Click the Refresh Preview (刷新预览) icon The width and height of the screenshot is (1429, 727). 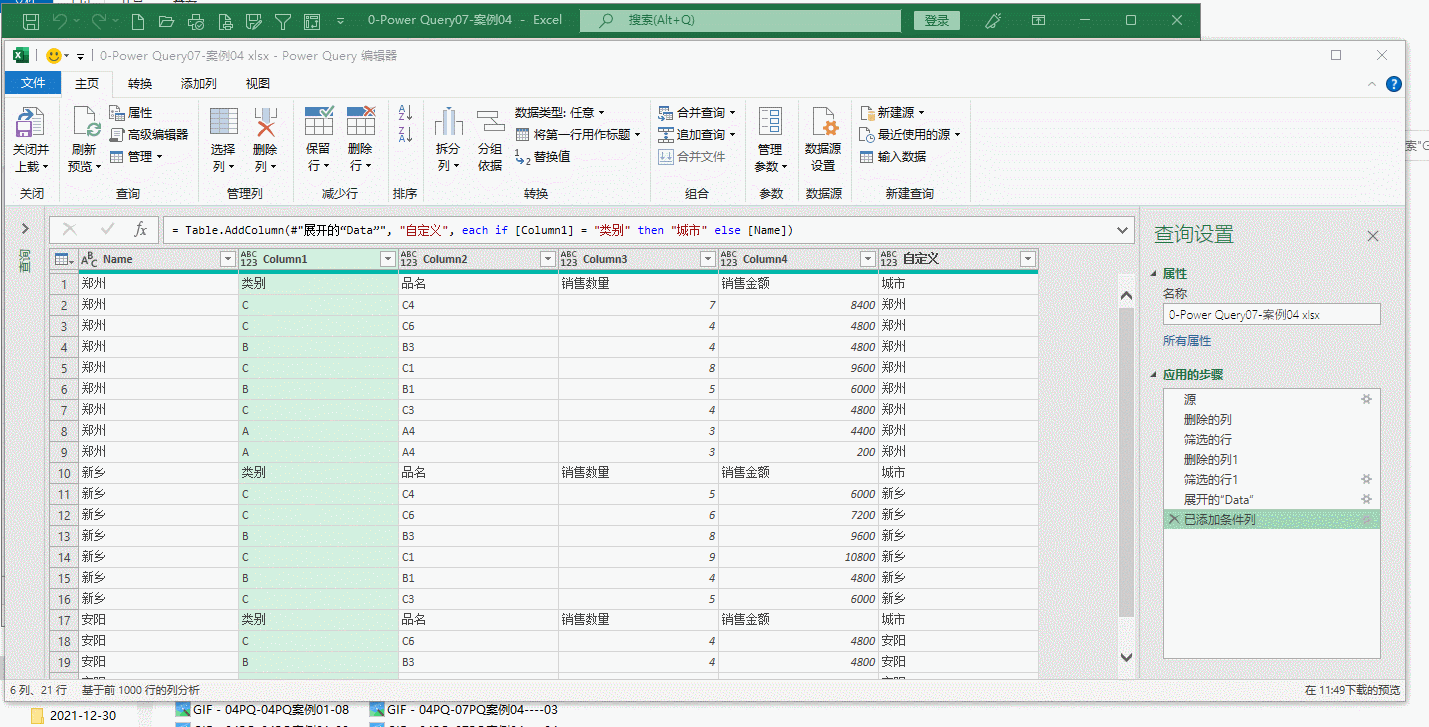[x=86, y=123]
